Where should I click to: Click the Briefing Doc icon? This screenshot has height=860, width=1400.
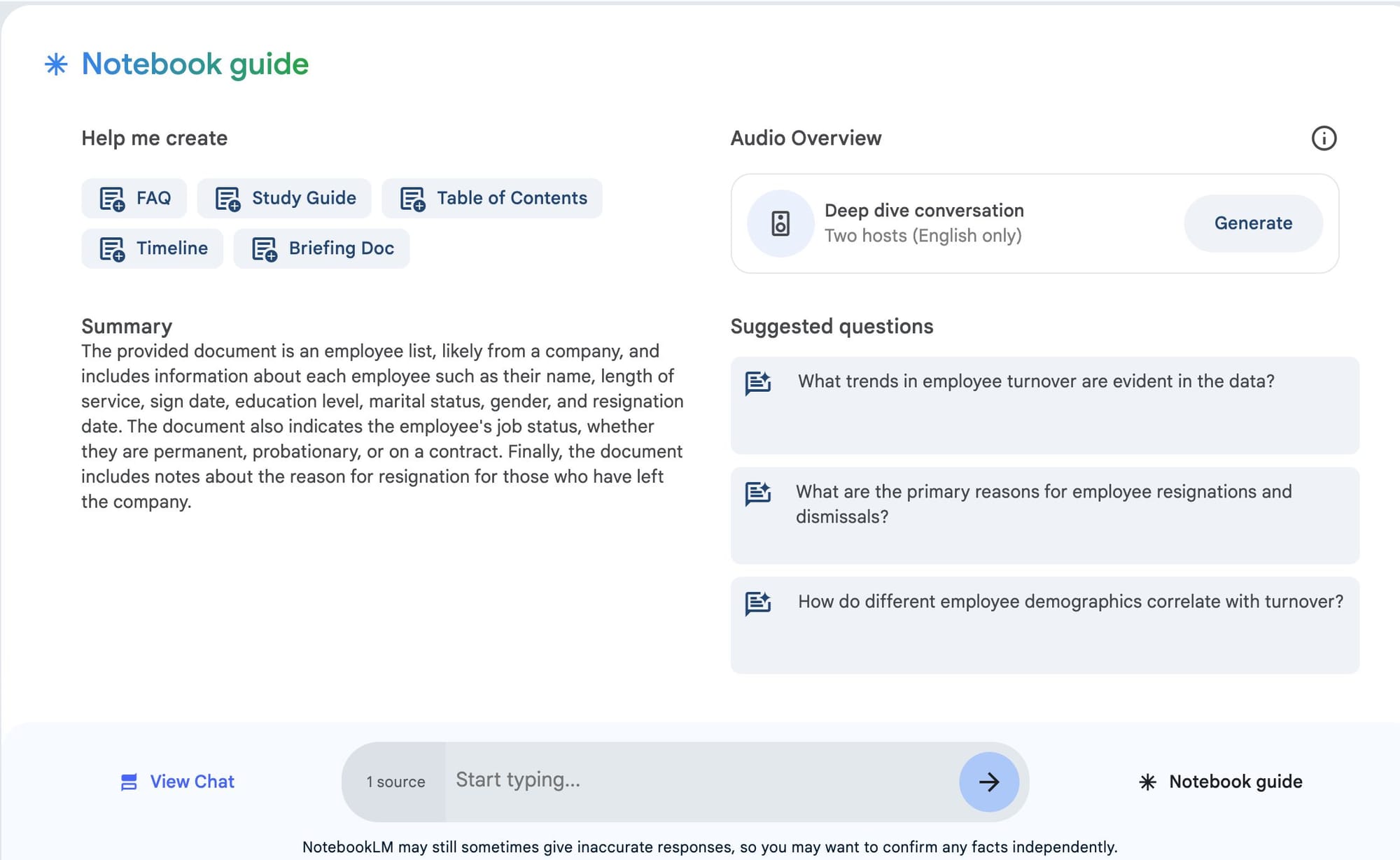(264, 247)
